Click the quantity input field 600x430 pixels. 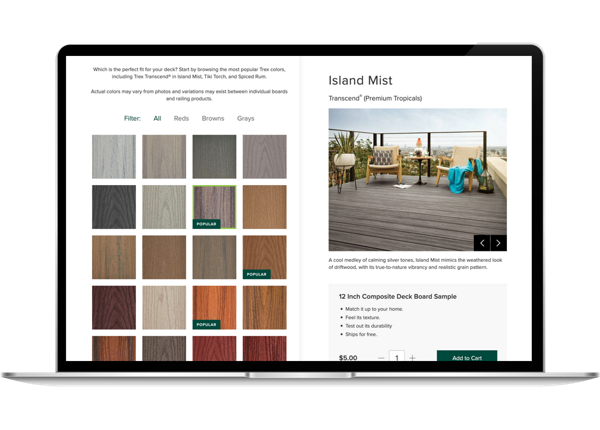[397, 356]
